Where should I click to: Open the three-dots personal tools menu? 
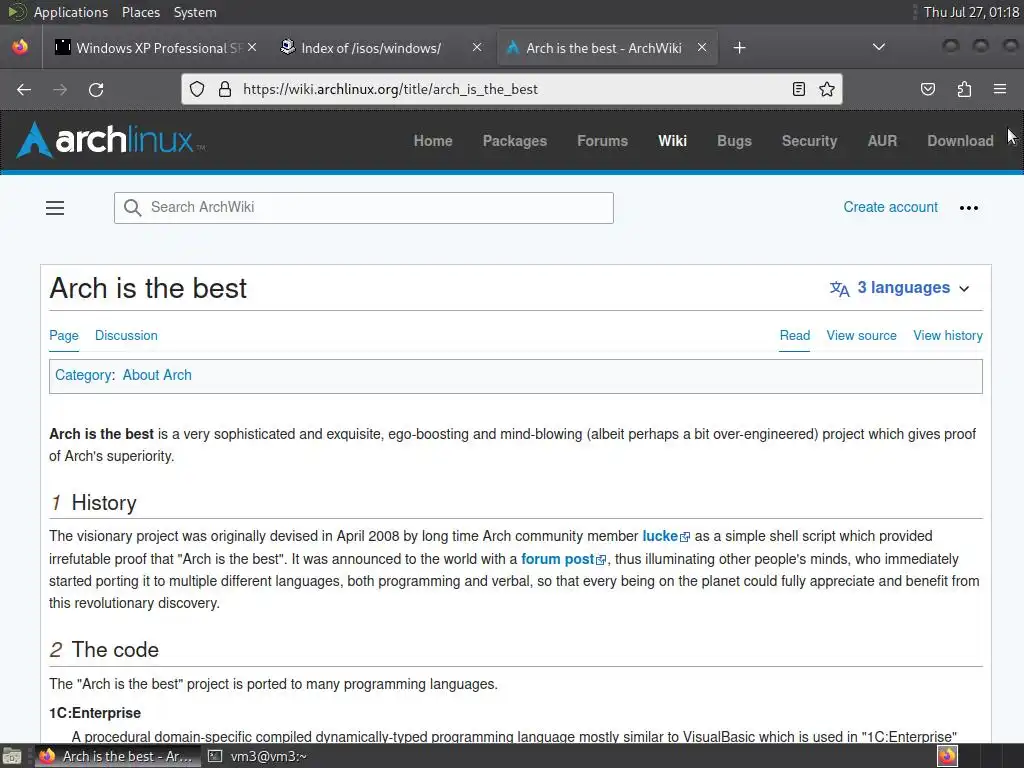coord(968,208)
